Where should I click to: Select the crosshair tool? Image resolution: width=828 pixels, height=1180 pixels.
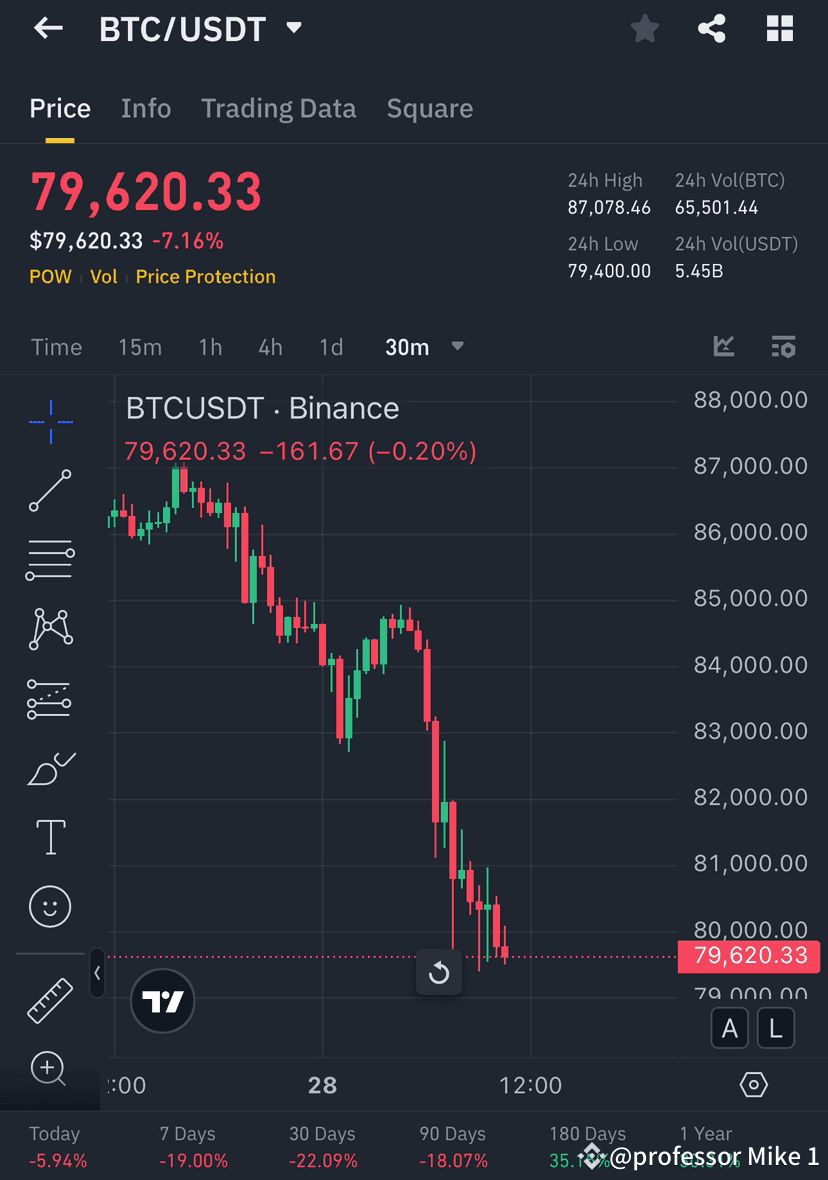coord(49,421)
